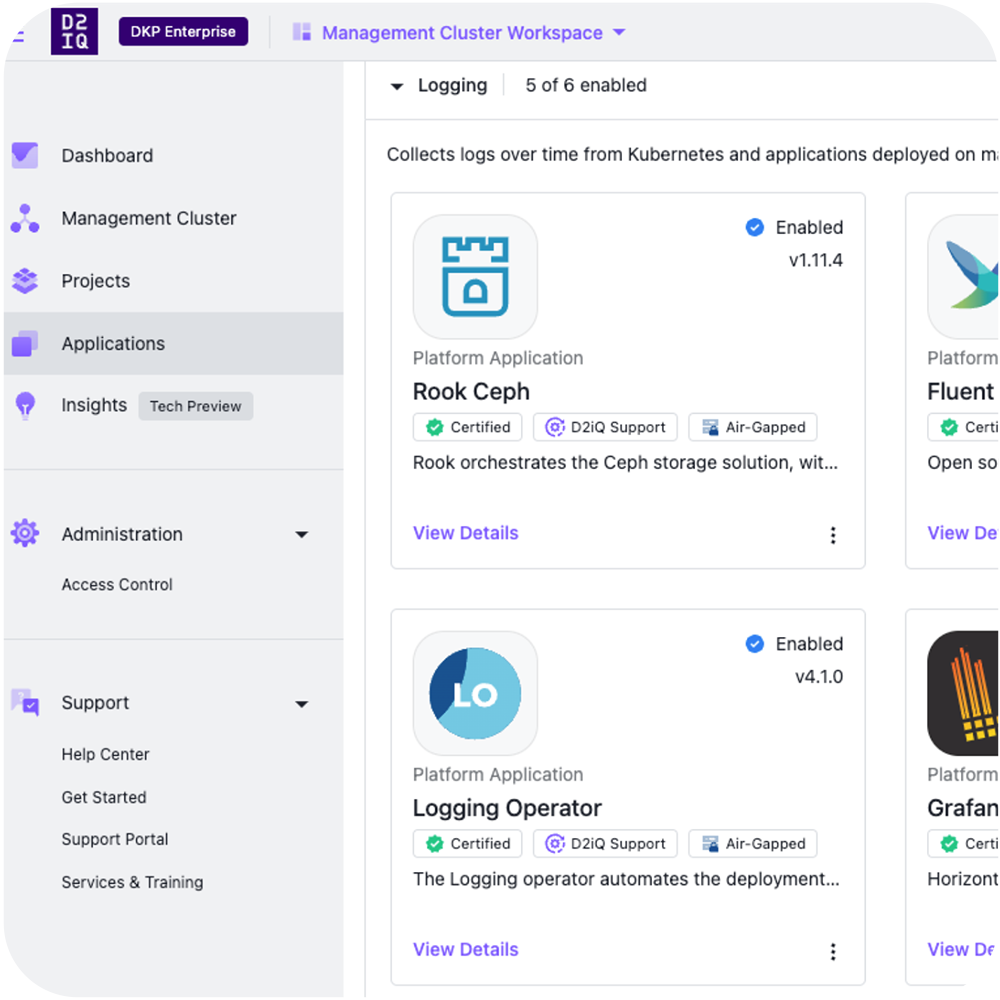The width and height of the screenshot is (1000, 1000).
Task: Select Applications in the sidebar
Action: coord(113,343)
